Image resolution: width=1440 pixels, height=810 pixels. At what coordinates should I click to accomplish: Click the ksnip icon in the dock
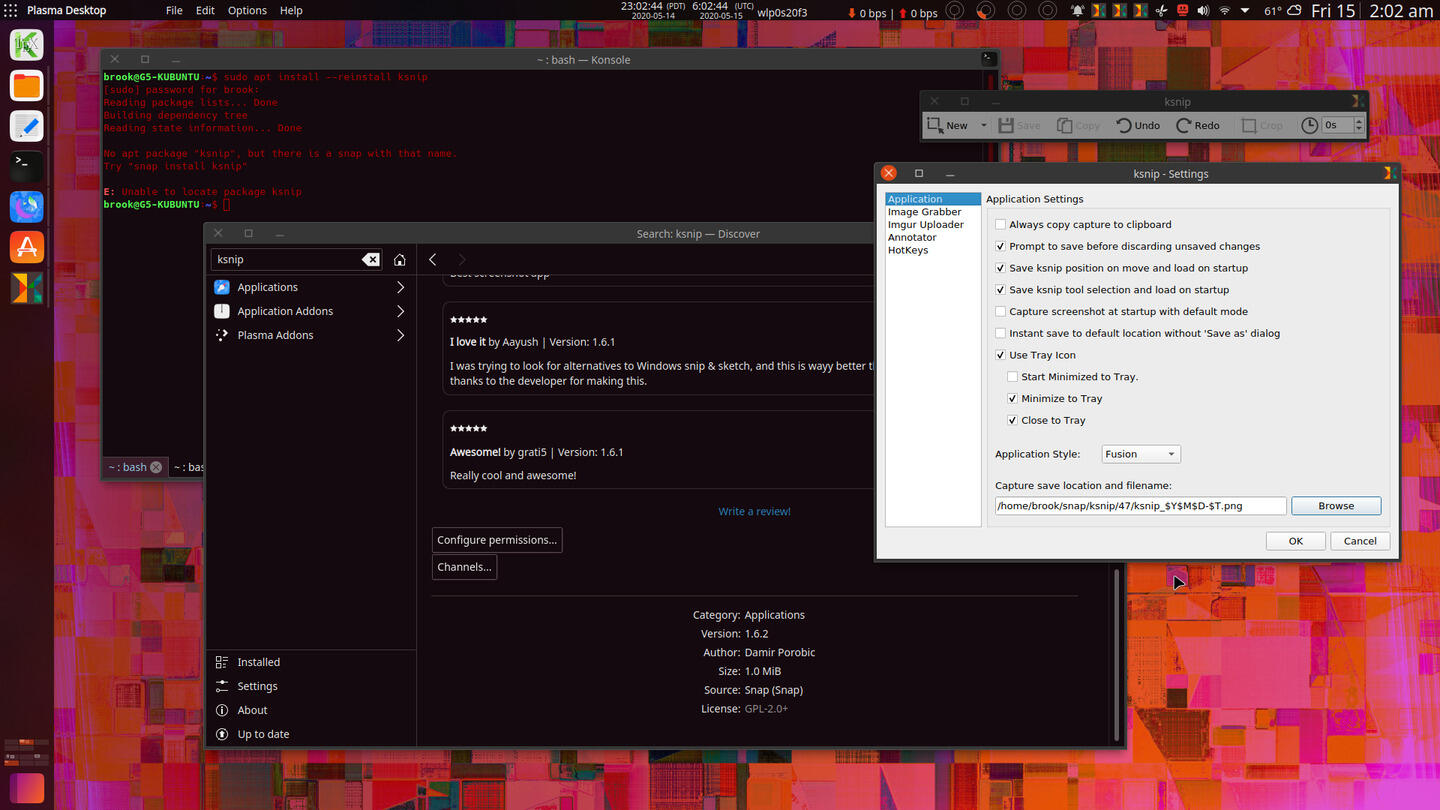tap(27, 288)
